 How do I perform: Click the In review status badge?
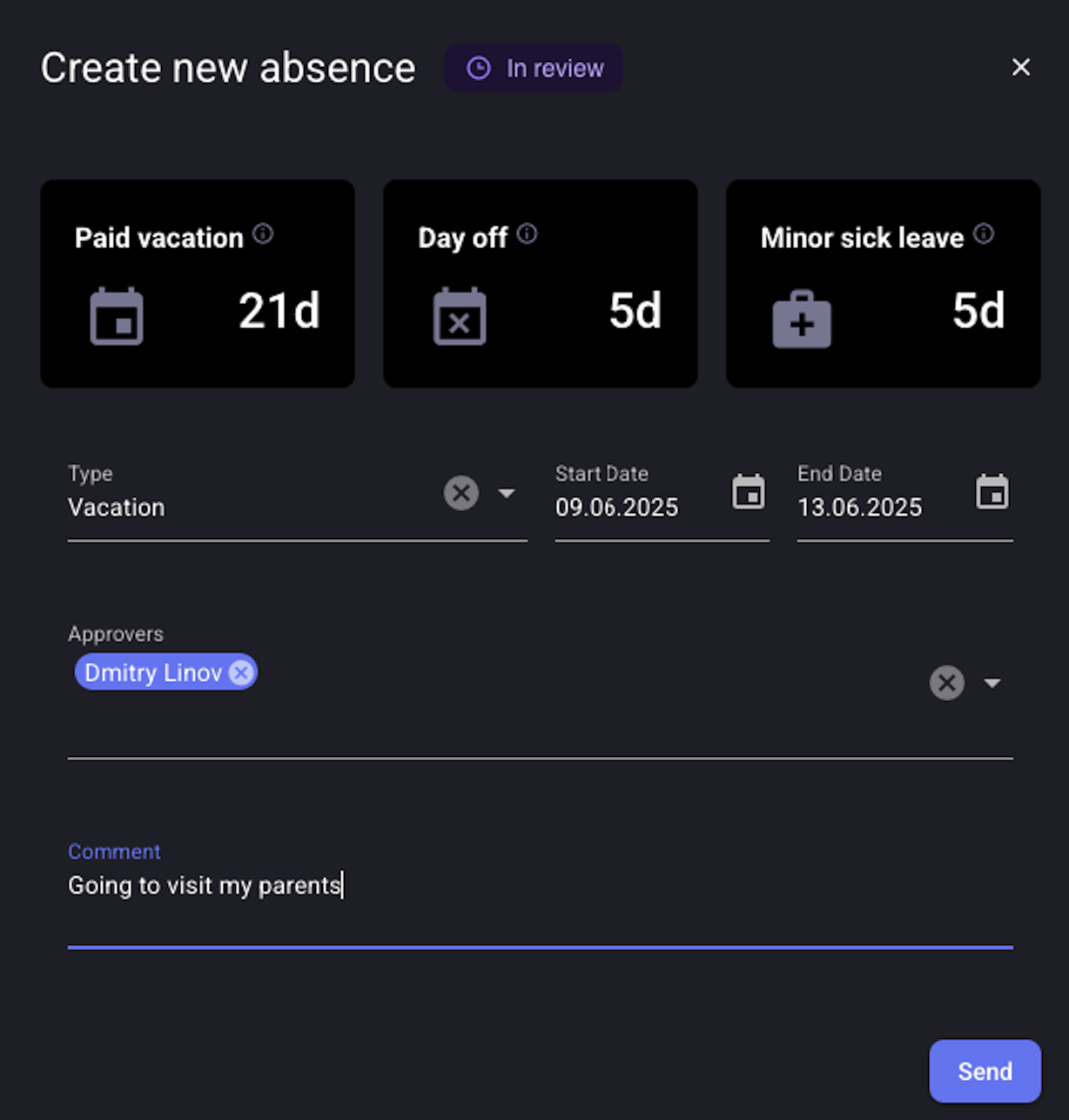pyautogui.click(x=534, y=68)
